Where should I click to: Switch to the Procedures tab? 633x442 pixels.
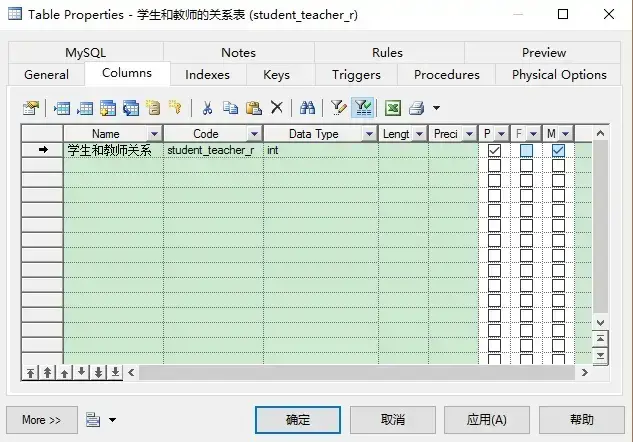coord(447,75)
